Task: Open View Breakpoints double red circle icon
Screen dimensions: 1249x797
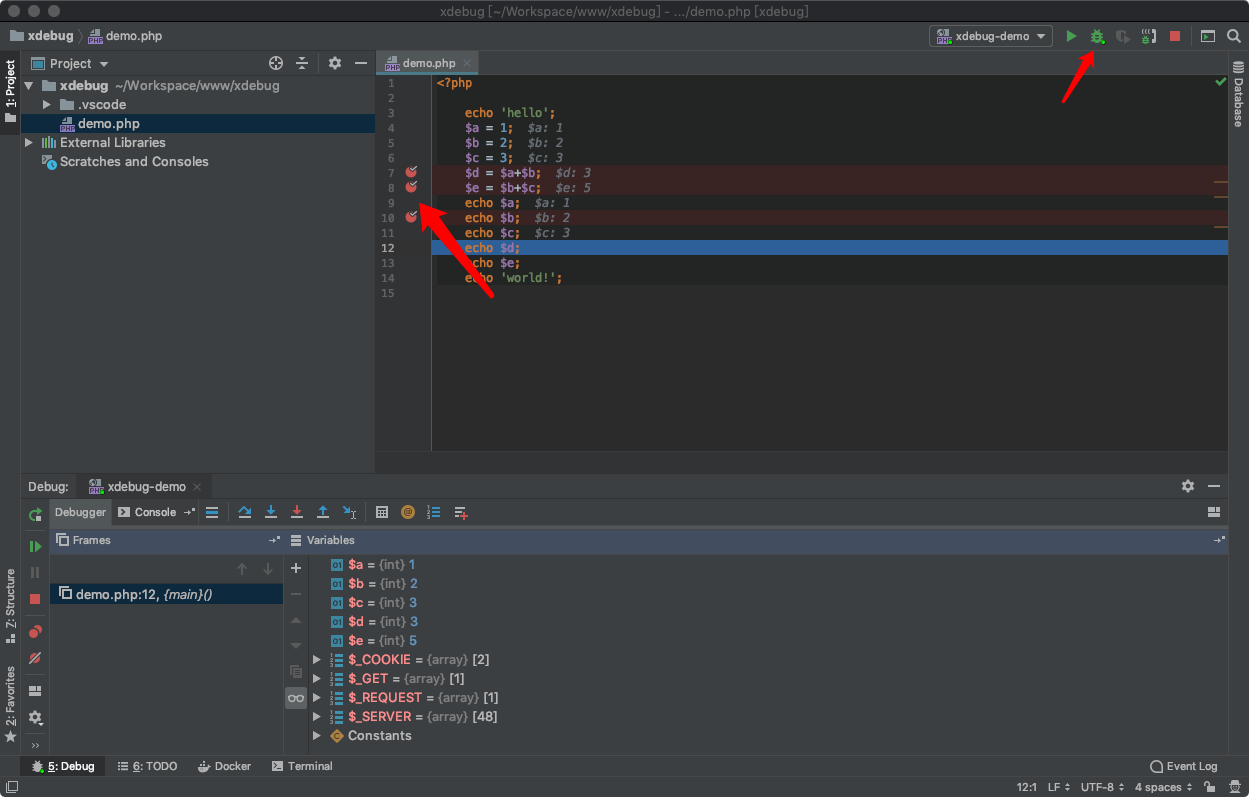Action: coord(35,632)
